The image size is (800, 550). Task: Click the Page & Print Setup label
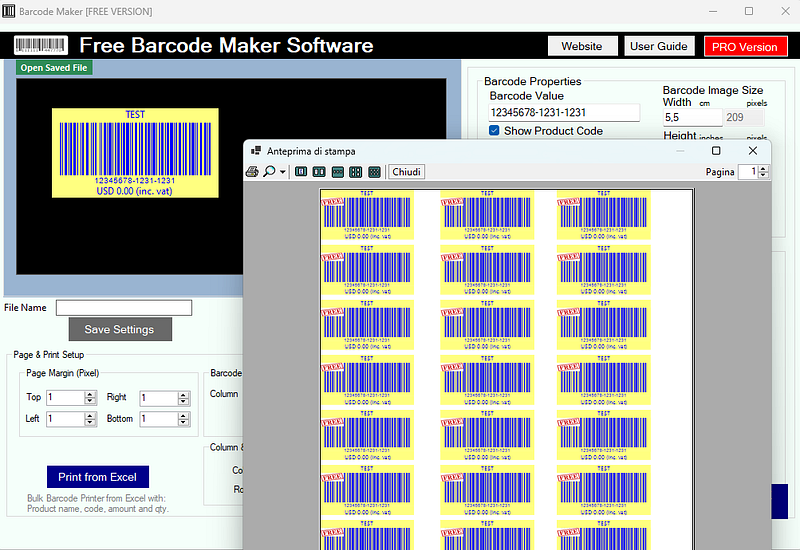48,355
